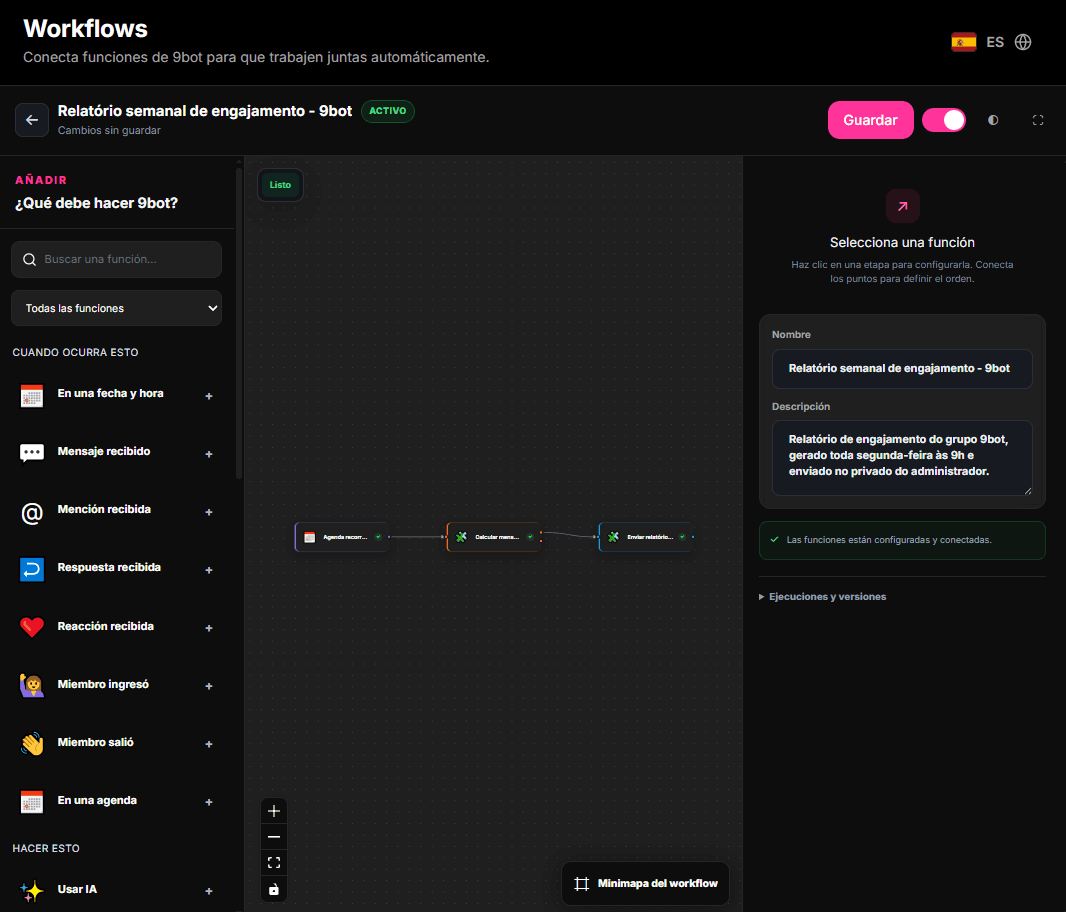This screenshot has height=912, width=1066.
Task: Add En una agenda with the plus
Action: pyautogui.click(x=209, y=802)
